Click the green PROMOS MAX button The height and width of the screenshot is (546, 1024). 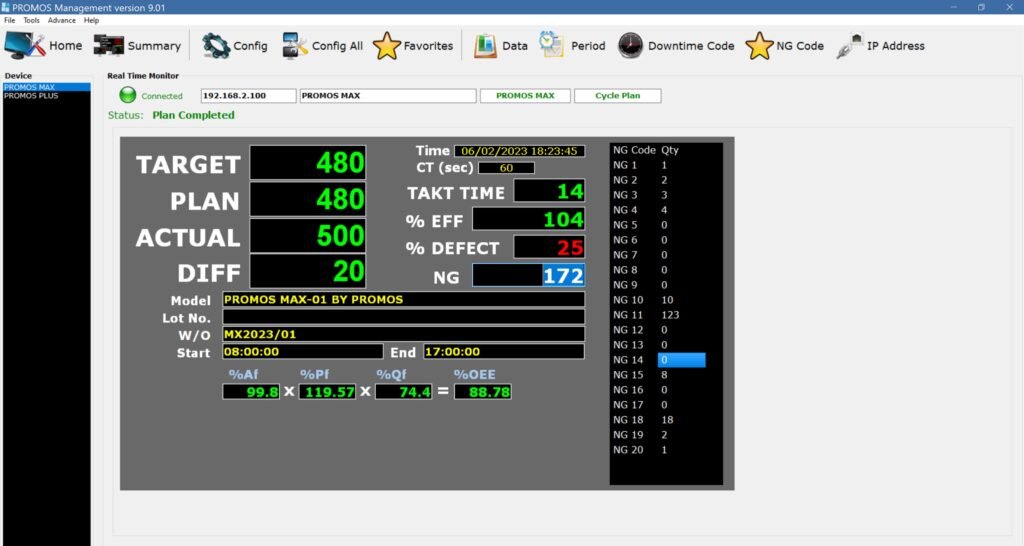[525, 95]
